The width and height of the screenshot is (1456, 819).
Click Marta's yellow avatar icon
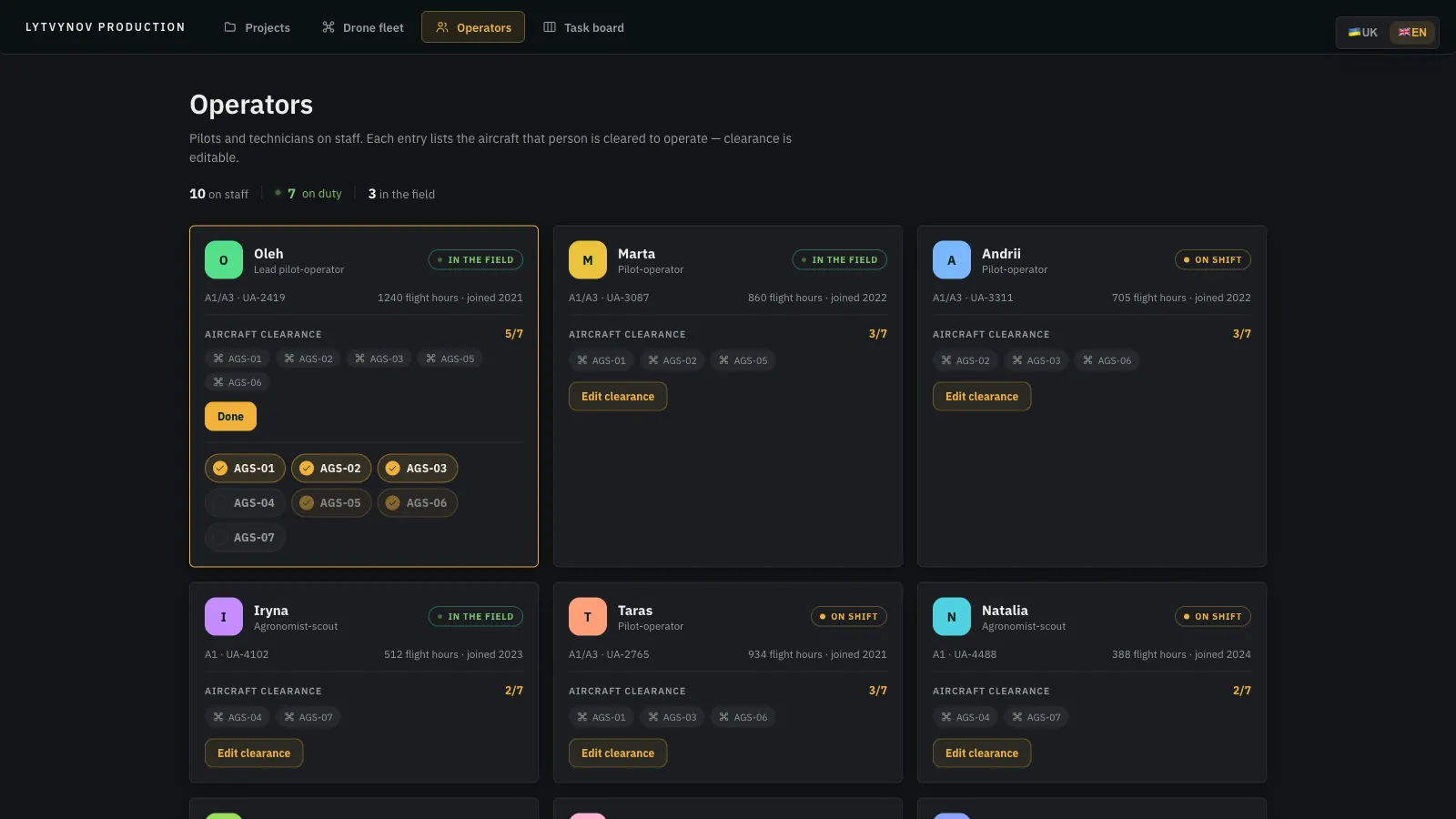588,260
